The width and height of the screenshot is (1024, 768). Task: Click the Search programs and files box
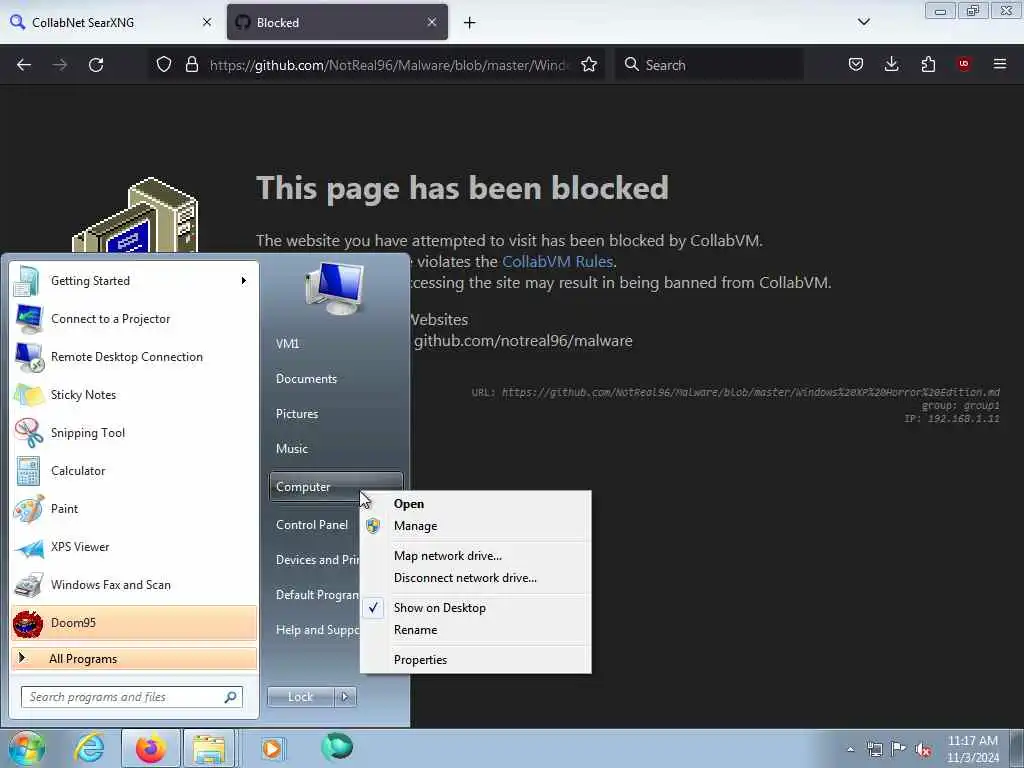tap(132, 697)
